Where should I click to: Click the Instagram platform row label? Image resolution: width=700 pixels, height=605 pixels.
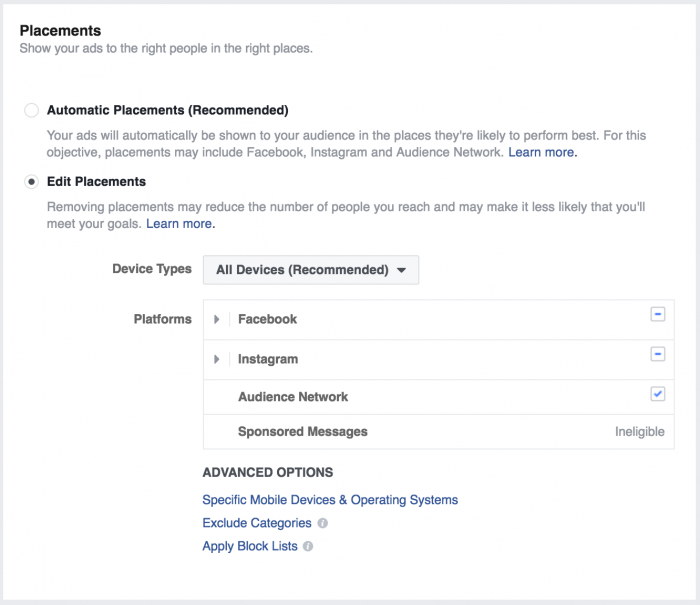[x=268, y=359]
